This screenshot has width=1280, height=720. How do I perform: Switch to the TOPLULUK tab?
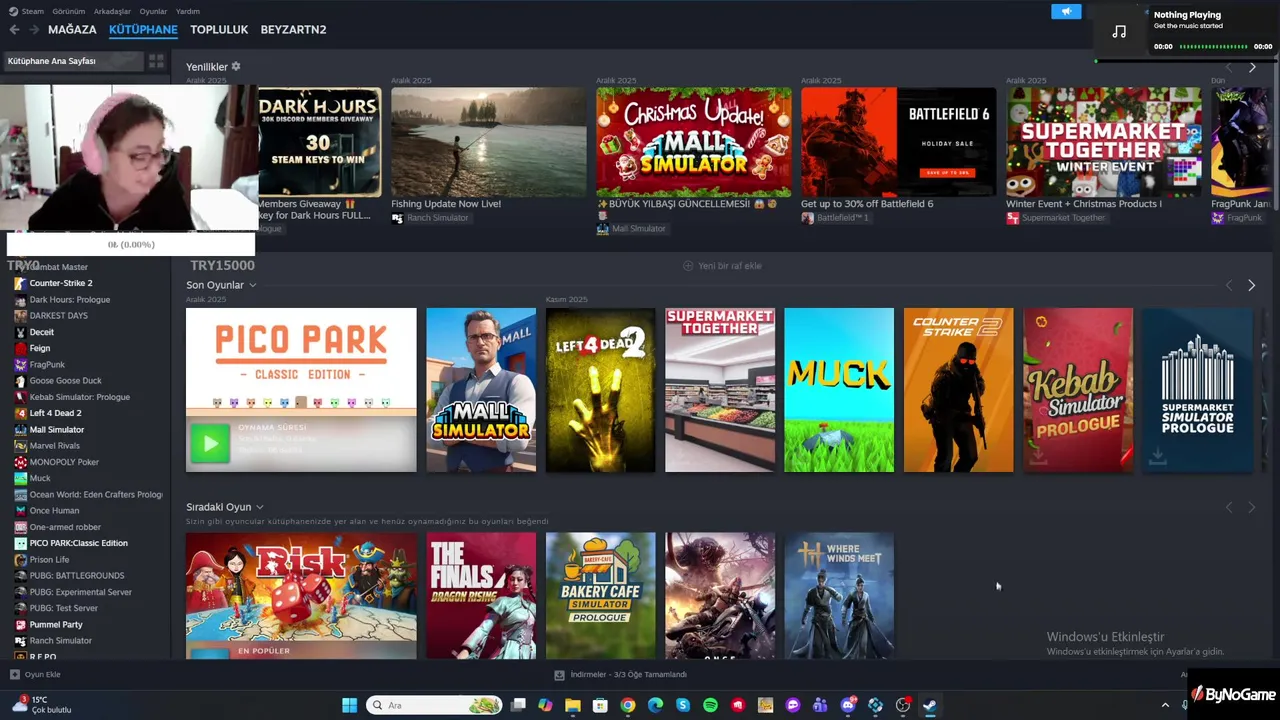[219, 30]
